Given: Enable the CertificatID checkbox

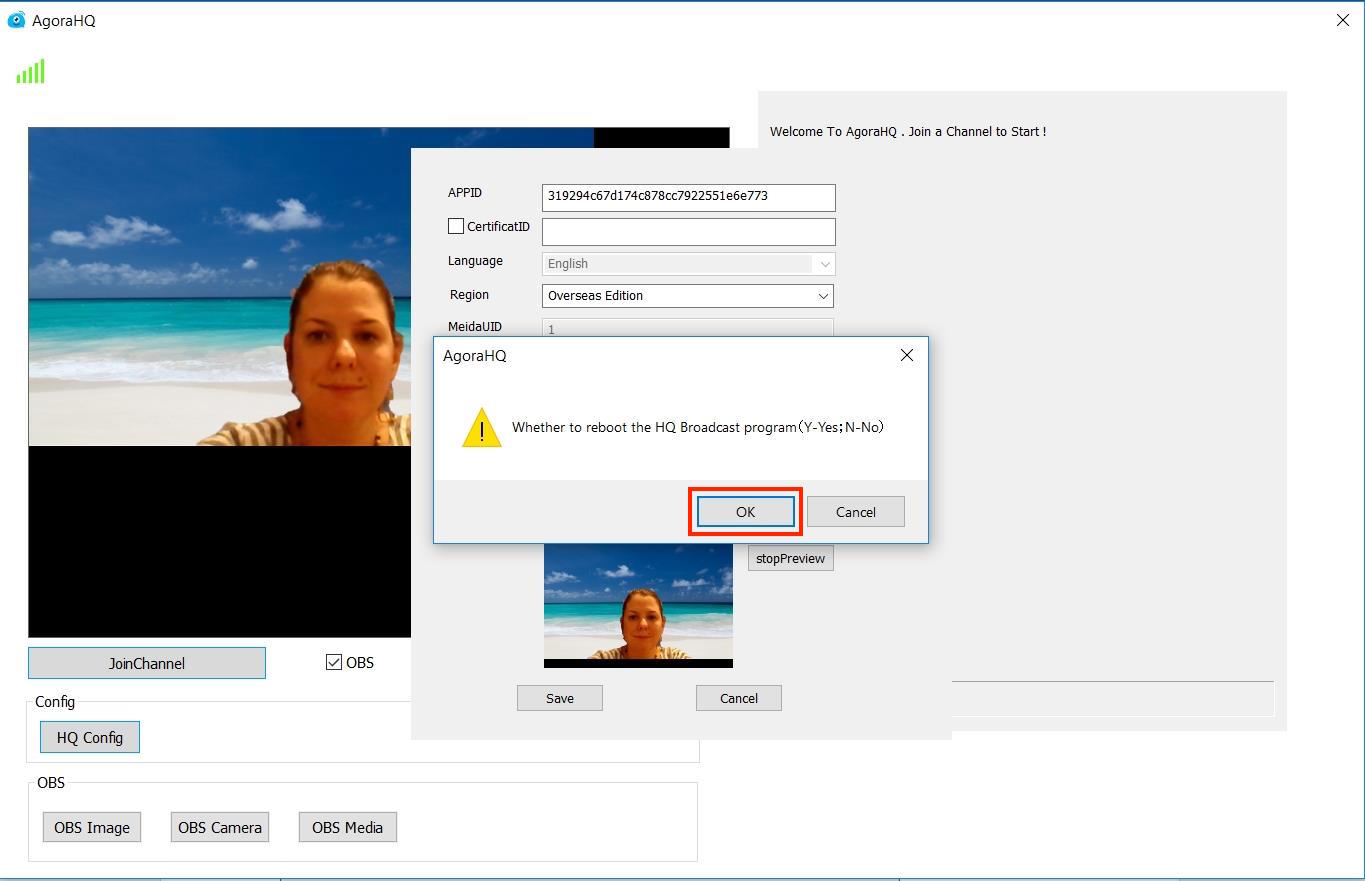Looking at the screenshot, I should point(456,226).
